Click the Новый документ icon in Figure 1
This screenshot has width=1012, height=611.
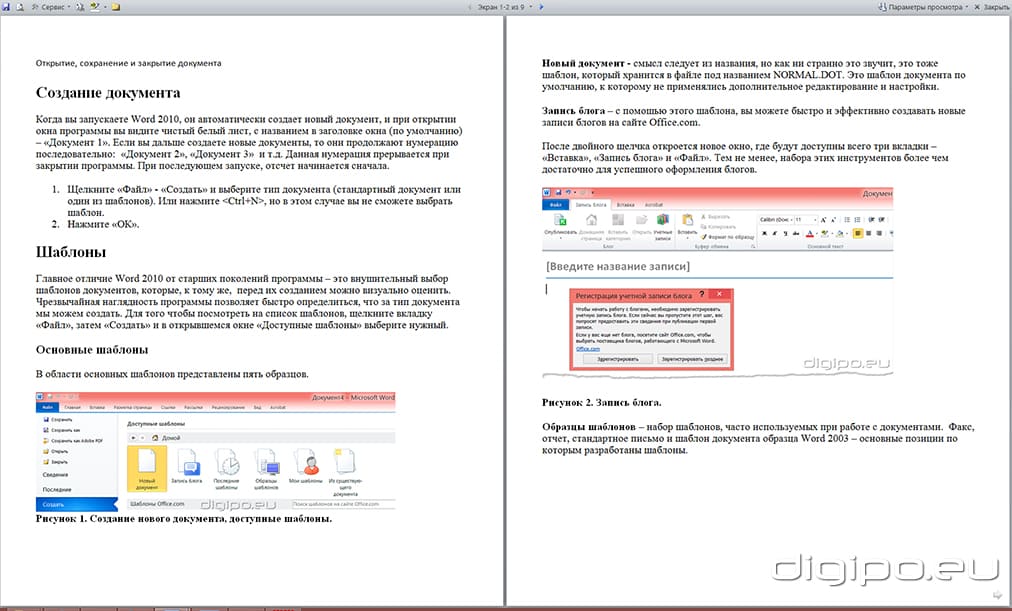click(147, 465)
